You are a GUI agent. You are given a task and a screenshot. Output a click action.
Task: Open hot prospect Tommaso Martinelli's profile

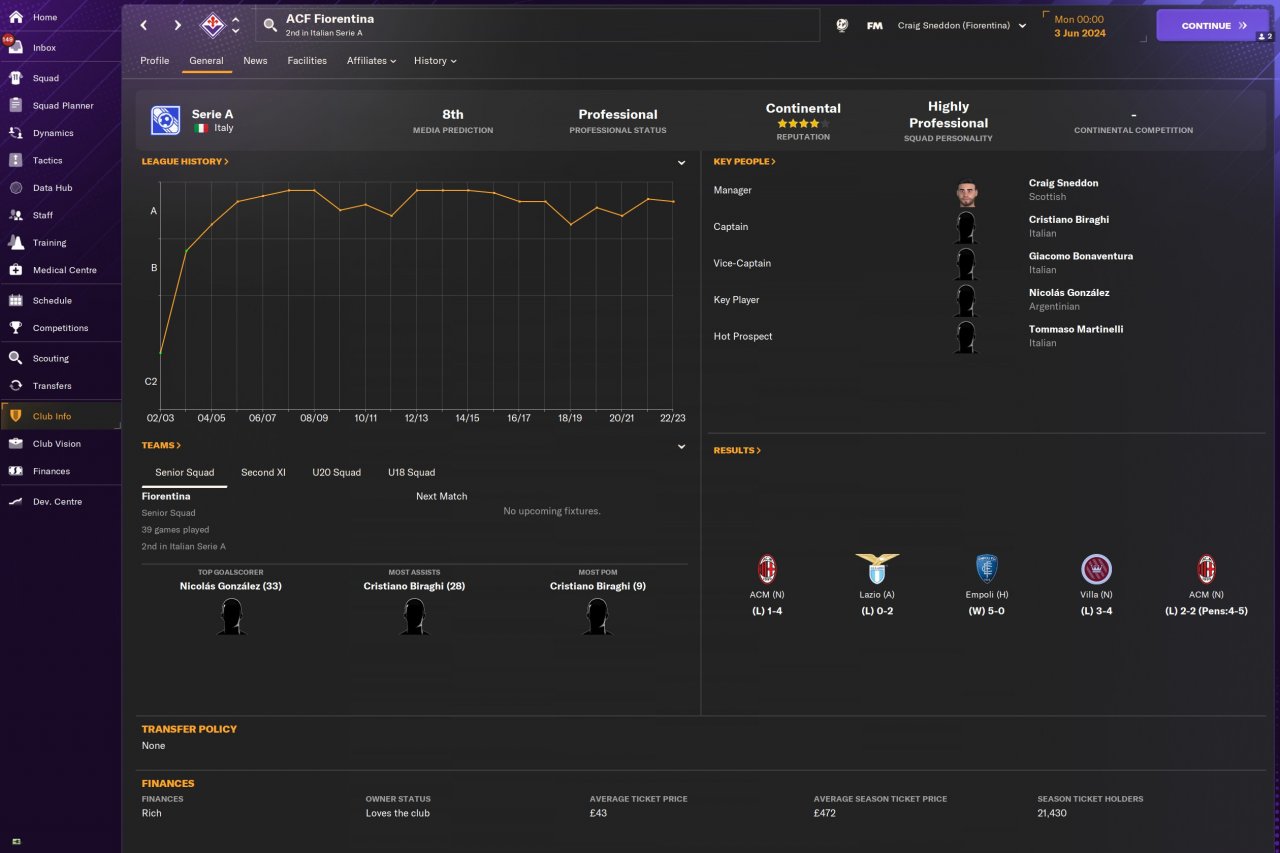(x=1075, y=329)
